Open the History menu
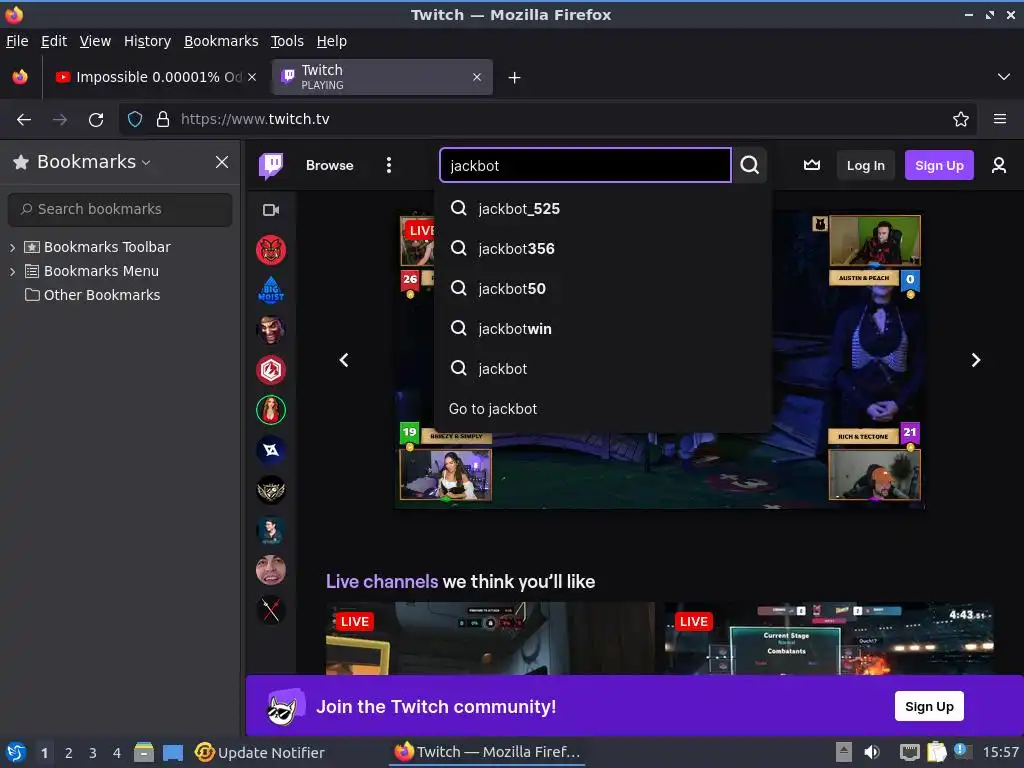The height and width of the screenshot is (768, 1024). click(147, 41)
